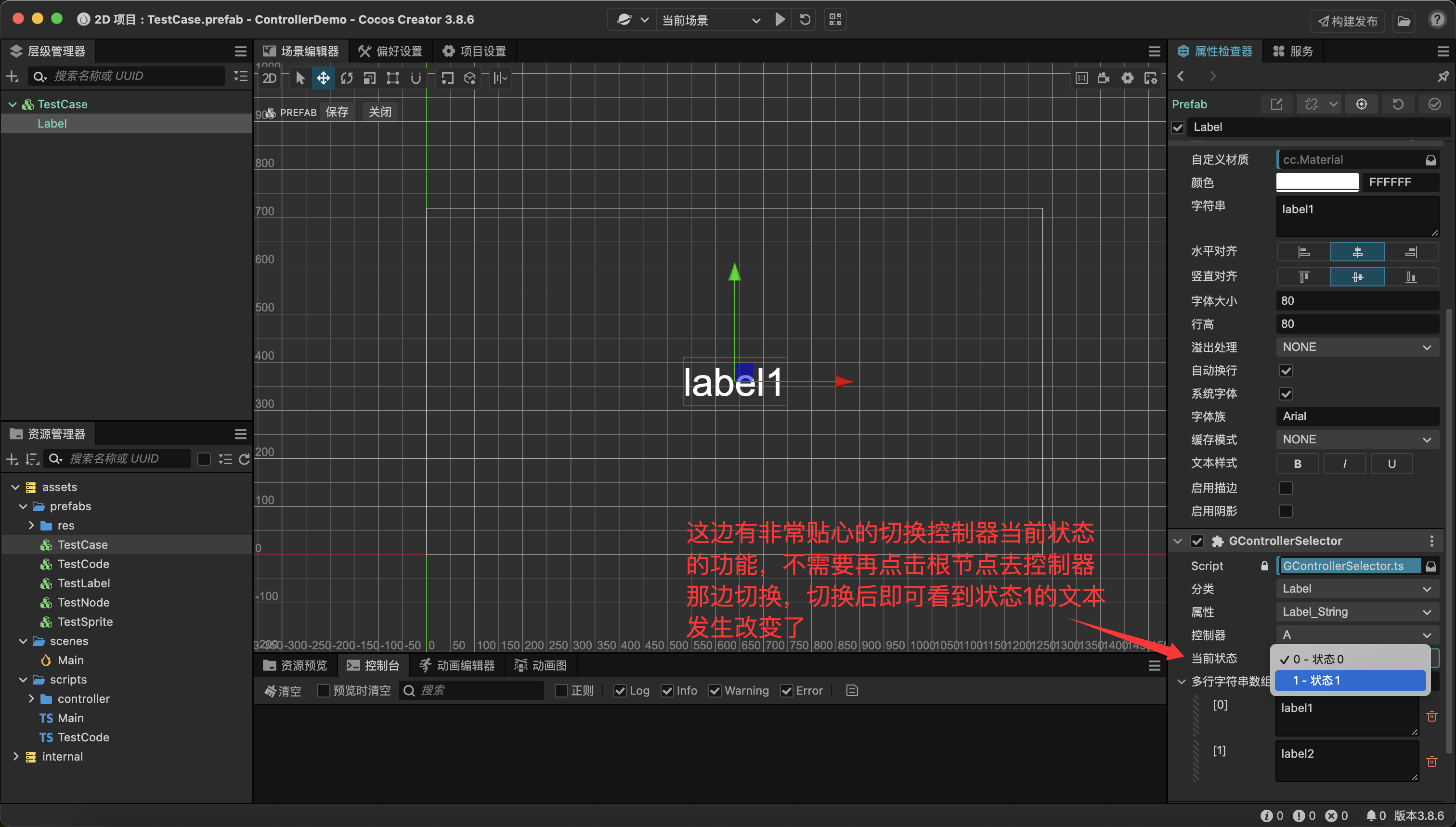Viewport: 1456px width, 827px height.
Task: Open the help question mark icon
Action: pyautogui.click(x=1437, y=20)
